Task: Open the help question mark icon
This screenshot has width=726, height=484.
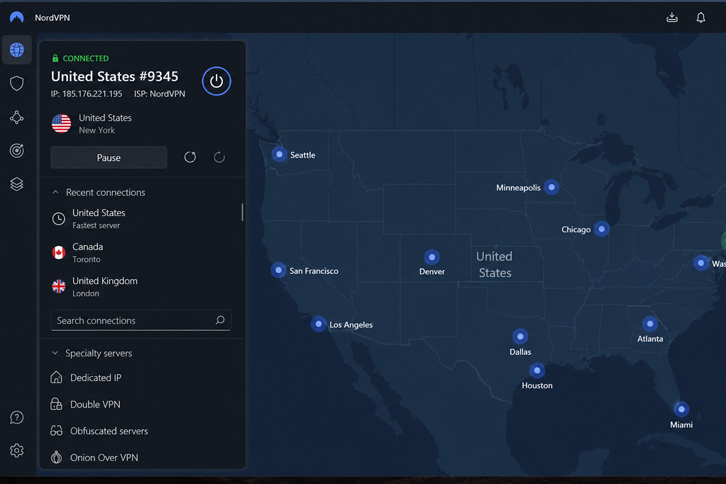Action: coord(17,417)
